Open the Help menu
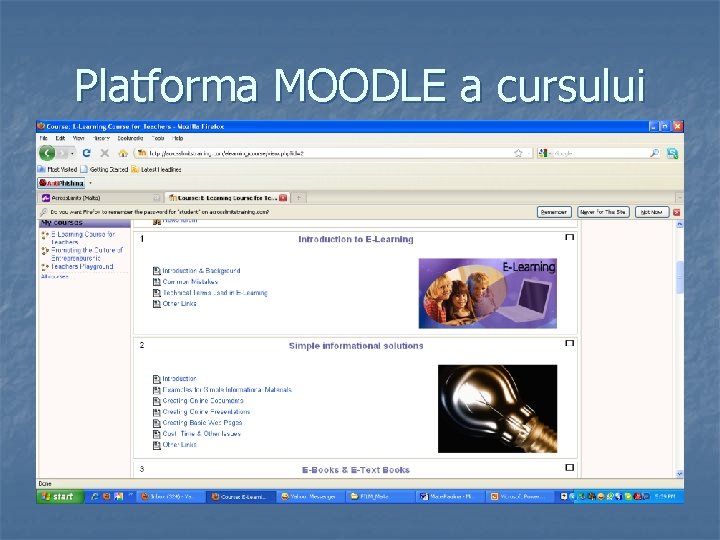720x540 pixels. click(x=178, y=138)
